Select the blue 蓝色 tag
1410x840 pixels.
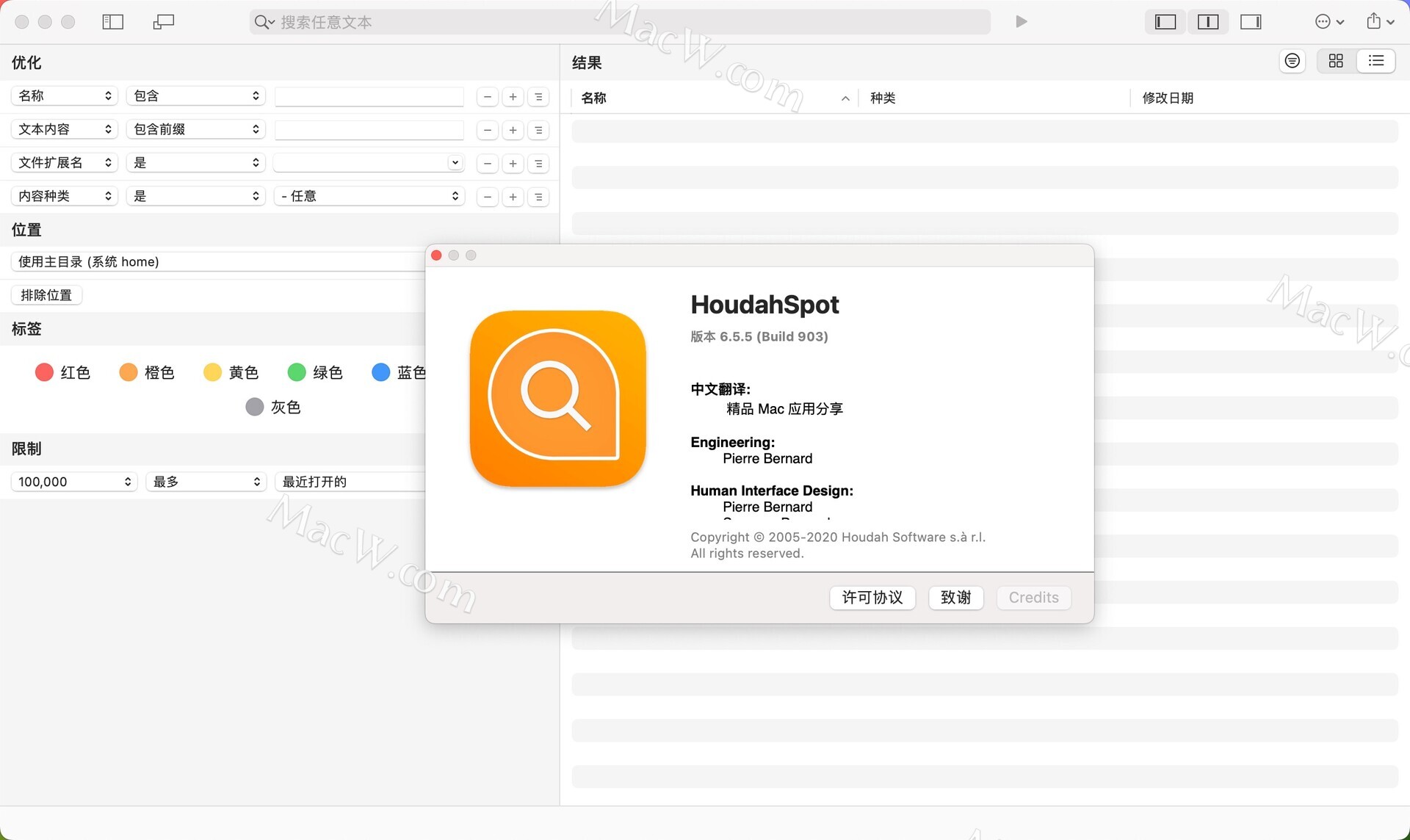[x=399, y=372]
